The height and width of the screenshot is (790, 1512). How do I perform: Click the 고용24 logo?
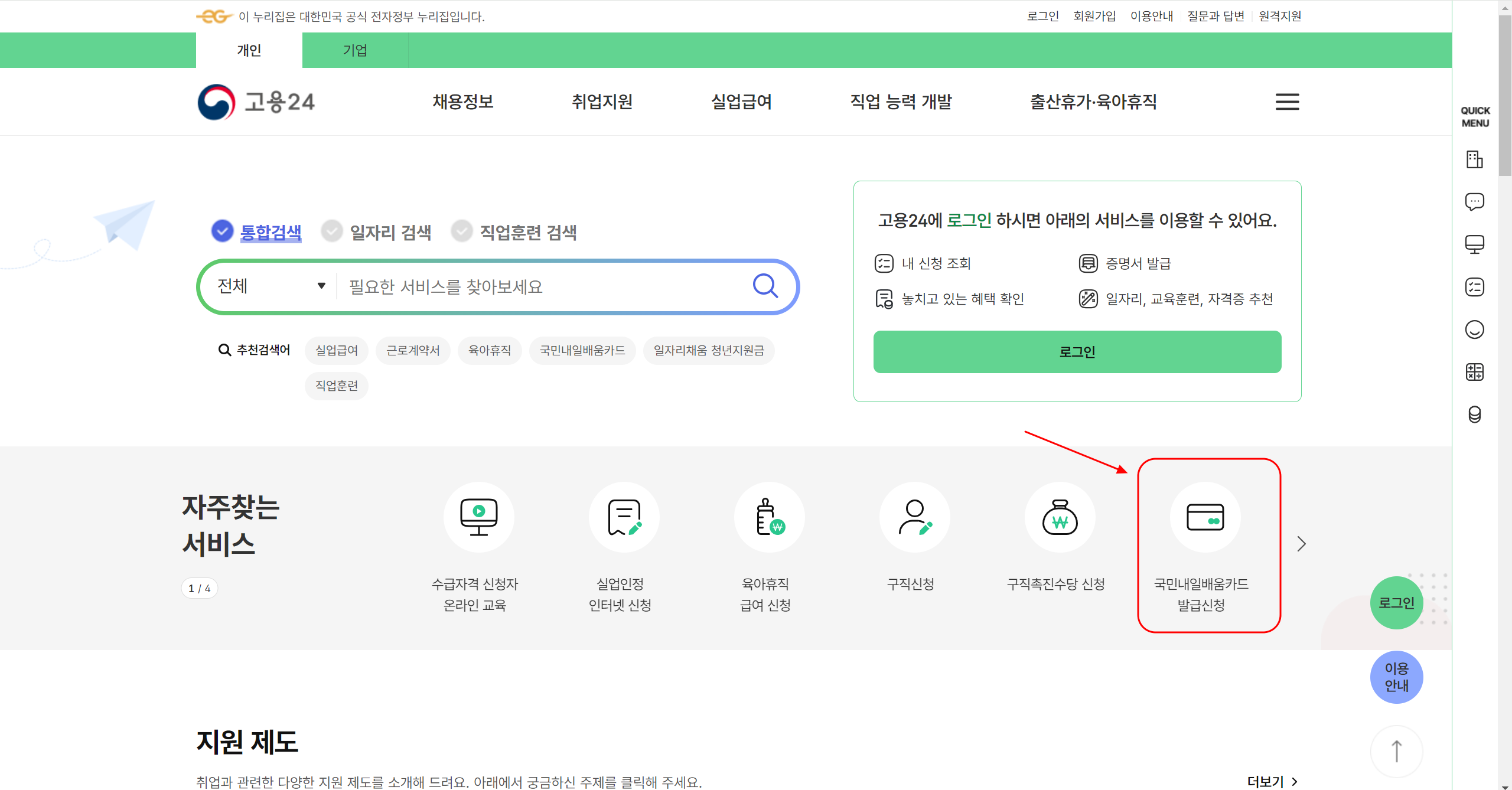(256, 102)
